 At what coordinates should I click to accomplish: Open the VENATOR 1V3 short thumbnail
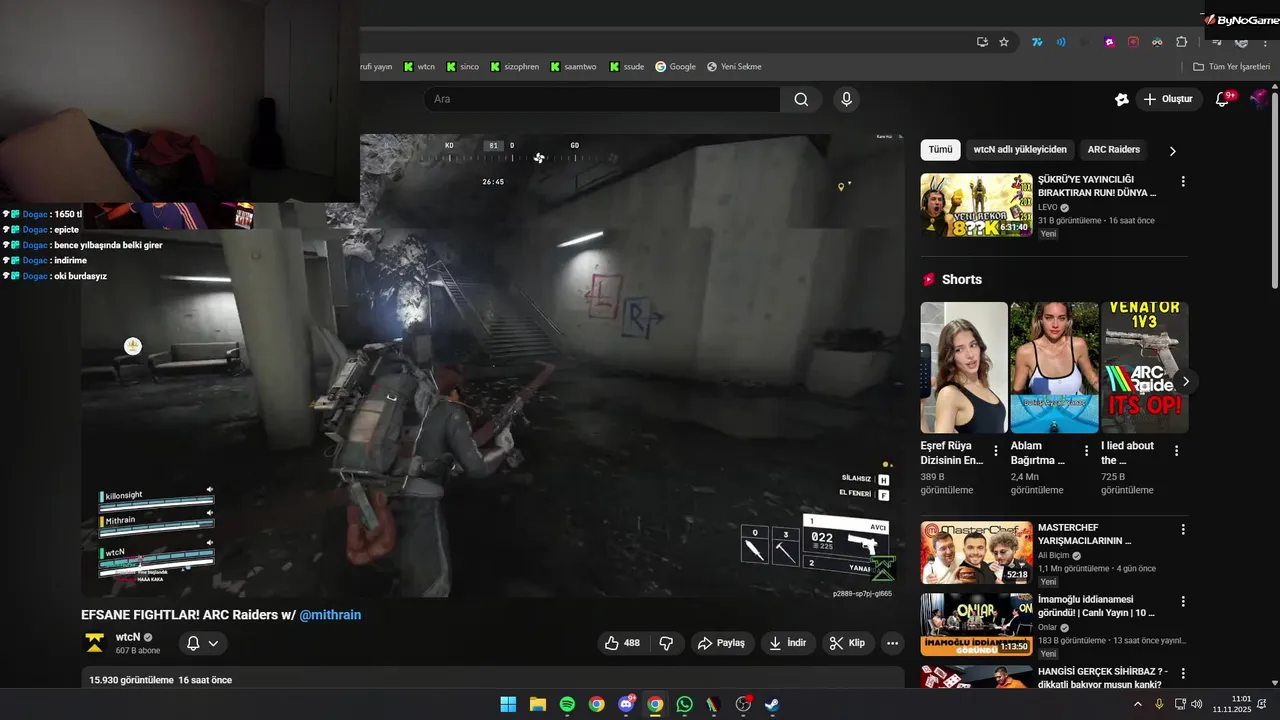point(1145,367)
